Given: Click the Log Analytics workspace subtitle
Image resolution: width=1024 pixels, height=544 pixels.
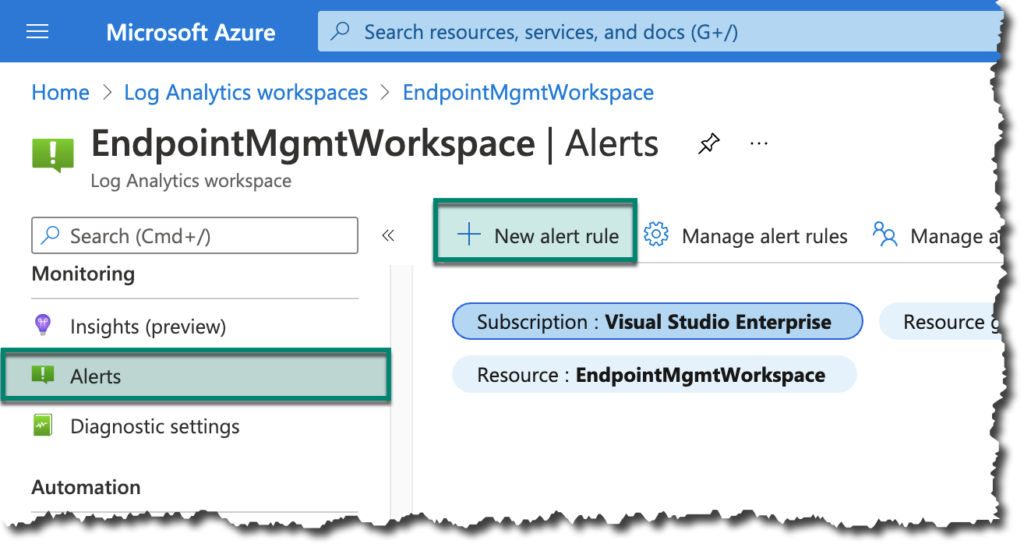Looking at the screenshot, I should (191, 181).
